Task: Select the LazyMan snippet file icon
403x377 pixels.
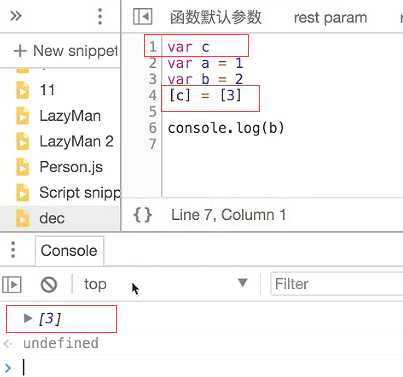Action: (22, 116)
